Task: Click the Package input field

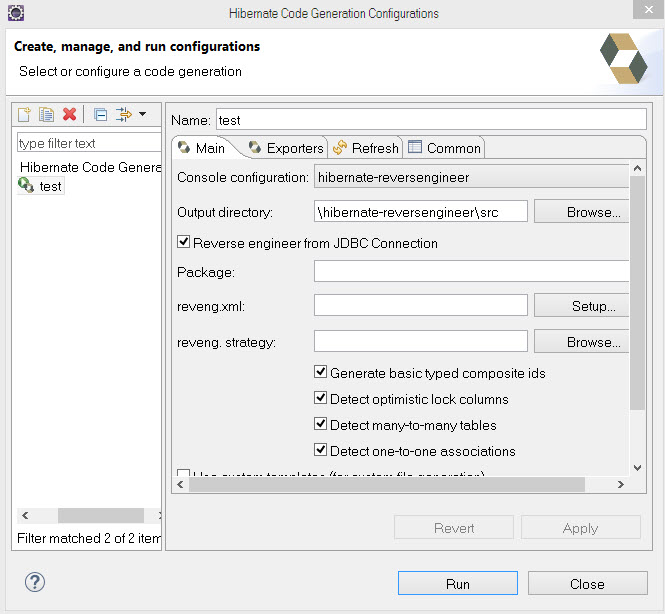Action: (x=471, y=272)
